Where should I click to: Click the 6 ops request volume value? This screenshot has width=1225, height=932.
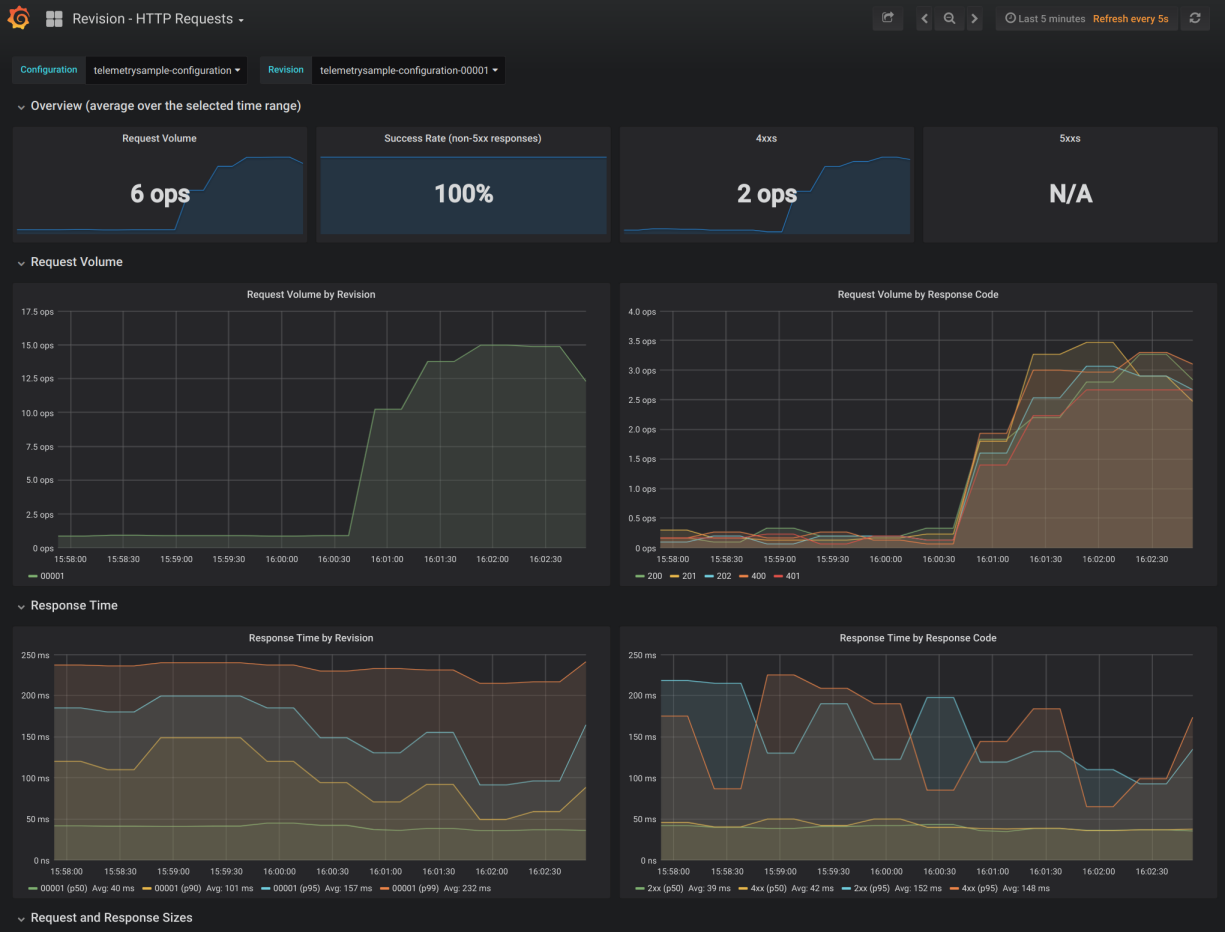pyautogui.click(x=160, y=194)
